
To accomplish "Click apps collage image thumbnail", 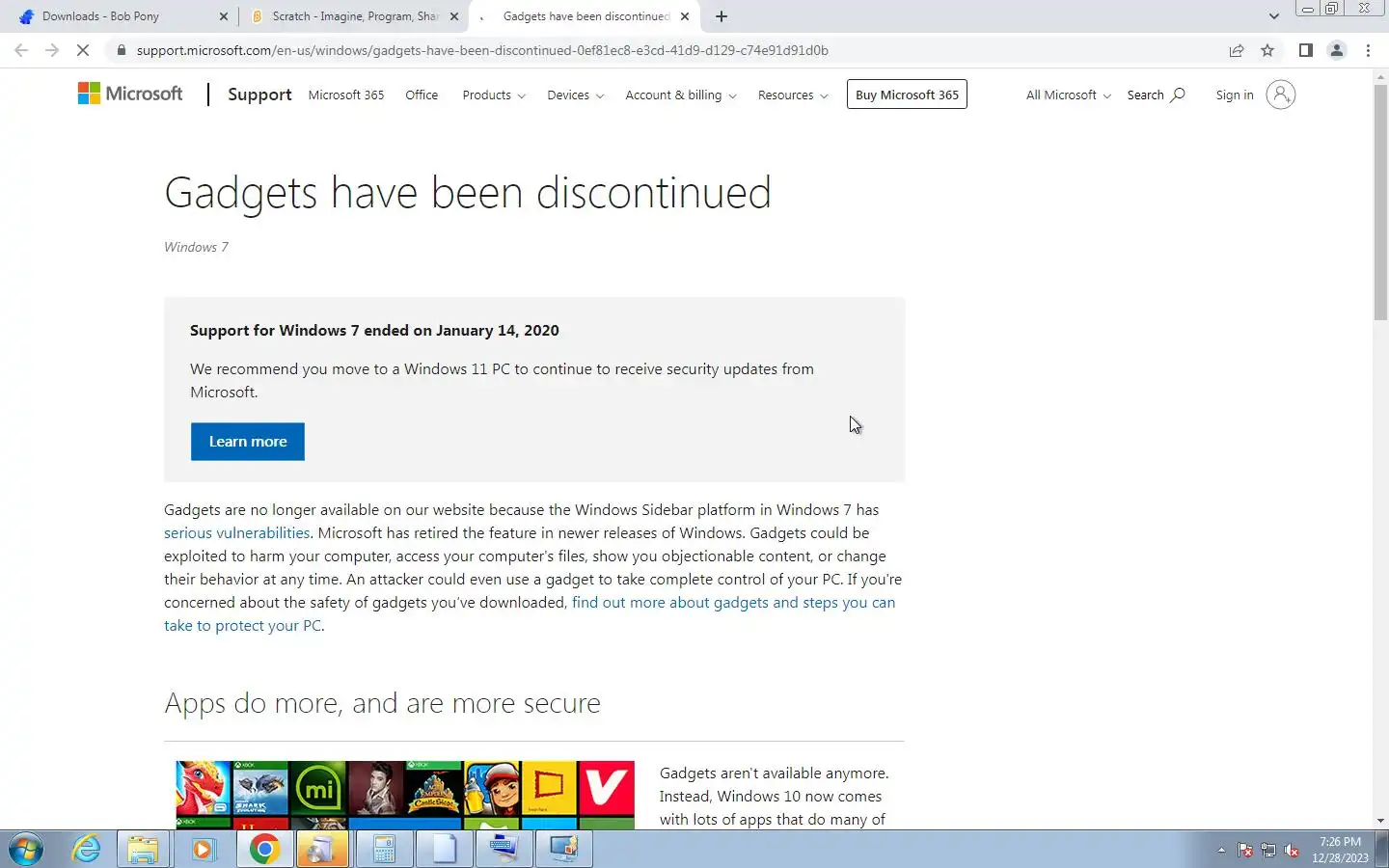I will [405, 795].
